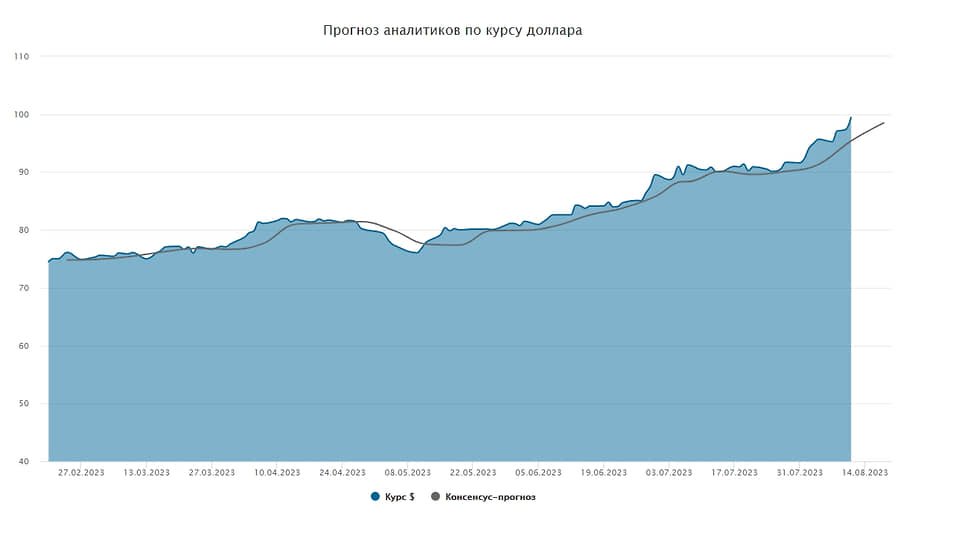Click the '14.08.2023' date label
The height and width of the screenshot is (544, 968).
(x=865, y=472)
